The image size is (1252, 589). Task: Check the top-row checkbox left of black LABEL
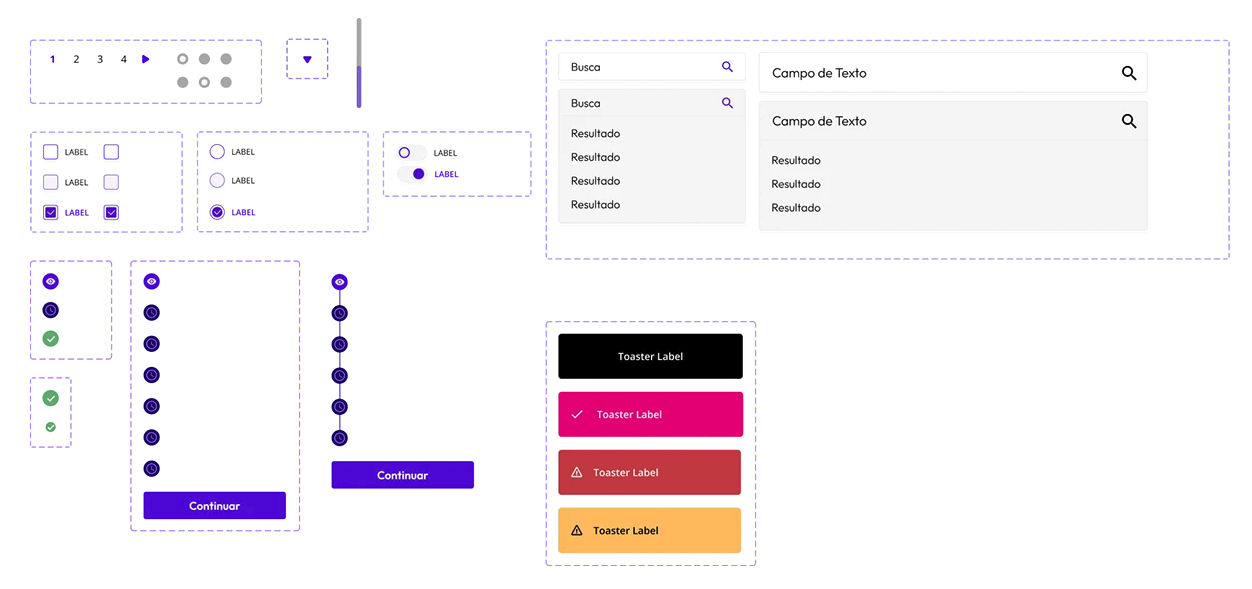[x=51, y=152]
